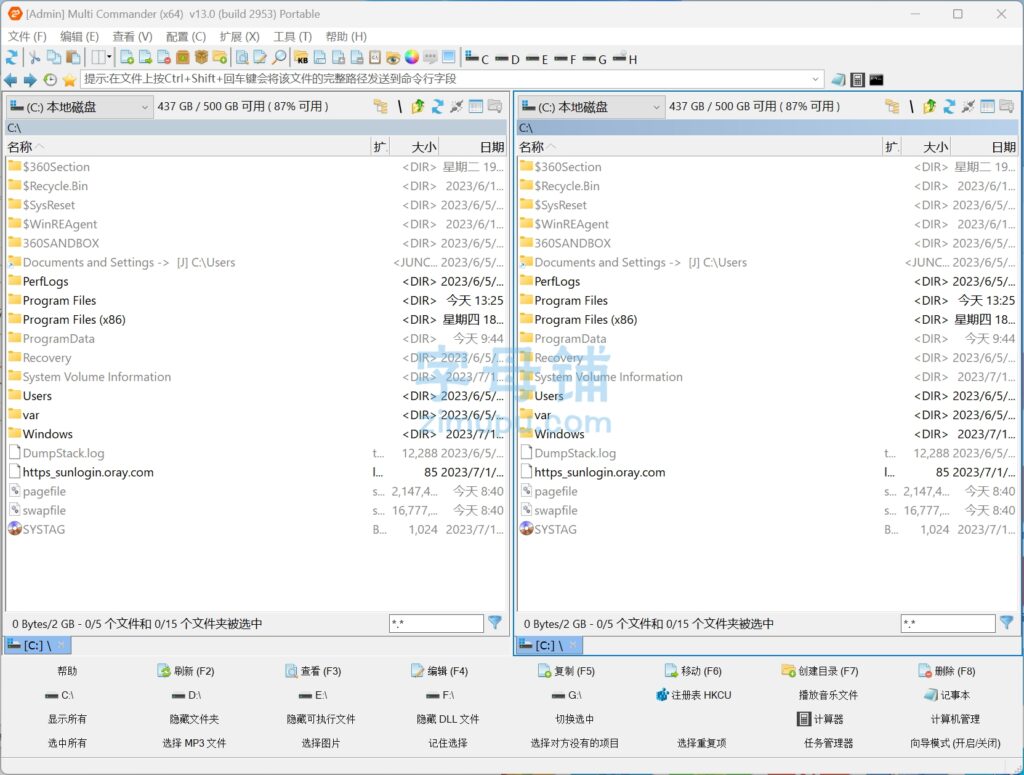This screenshot has width=1024, height=775.
Task: Open left panel drive dropdown (C:) 本地磁盘
Action: 80,106
